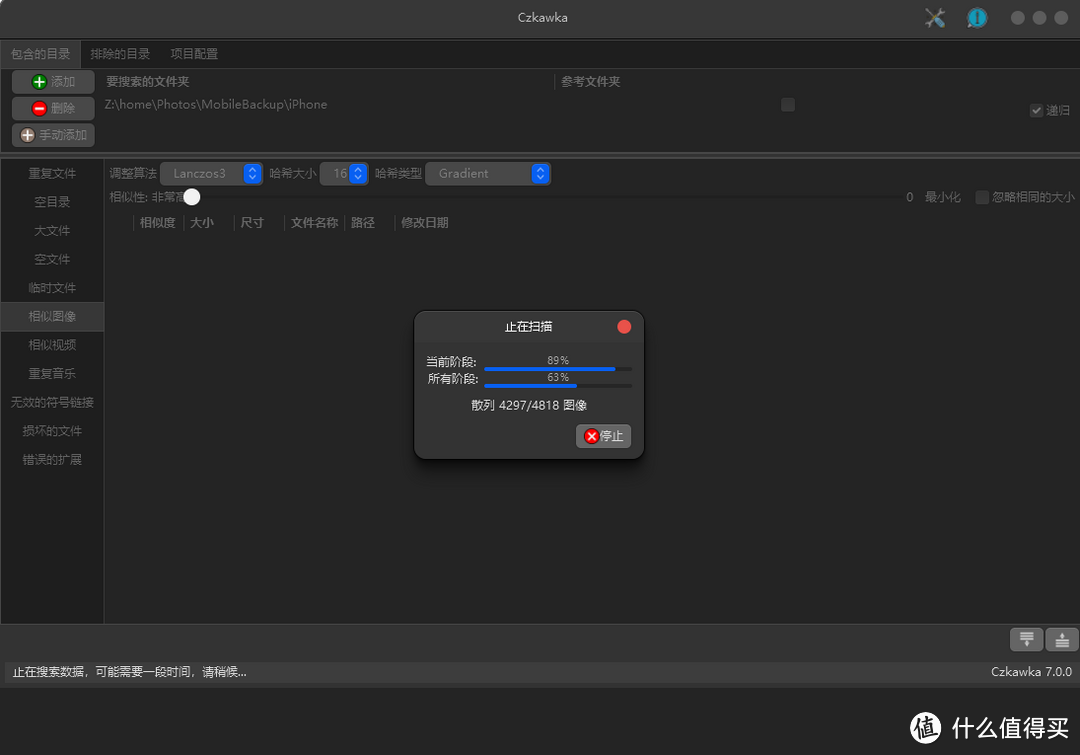The height and width of the screenshot is (755, 1080).
Task: Open the Lanczos3 resize algorithm dropdown
Action: pyautogui.click(x=211, y=174)
